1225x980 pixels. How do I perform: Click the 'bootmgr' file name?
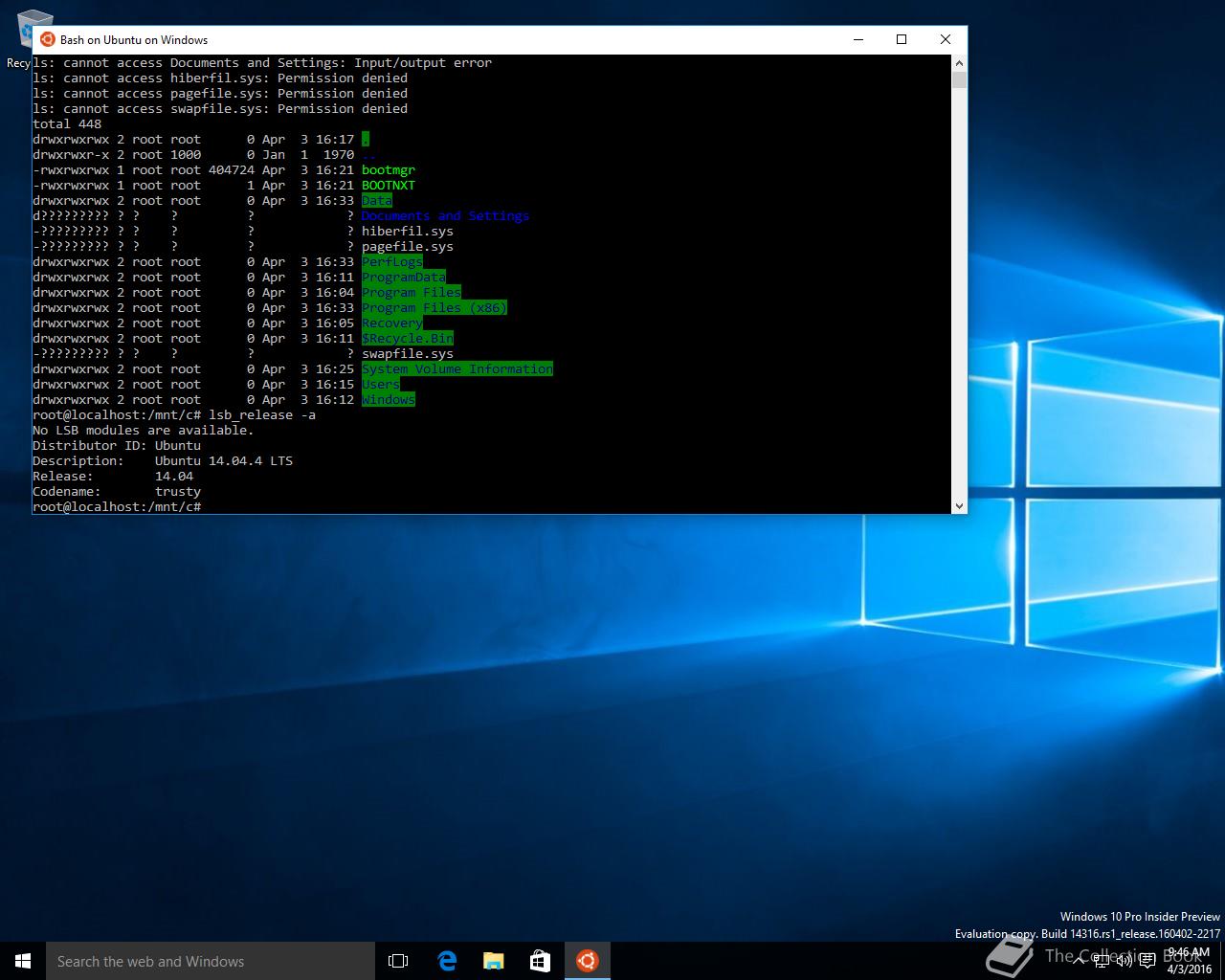pos(389,169)
